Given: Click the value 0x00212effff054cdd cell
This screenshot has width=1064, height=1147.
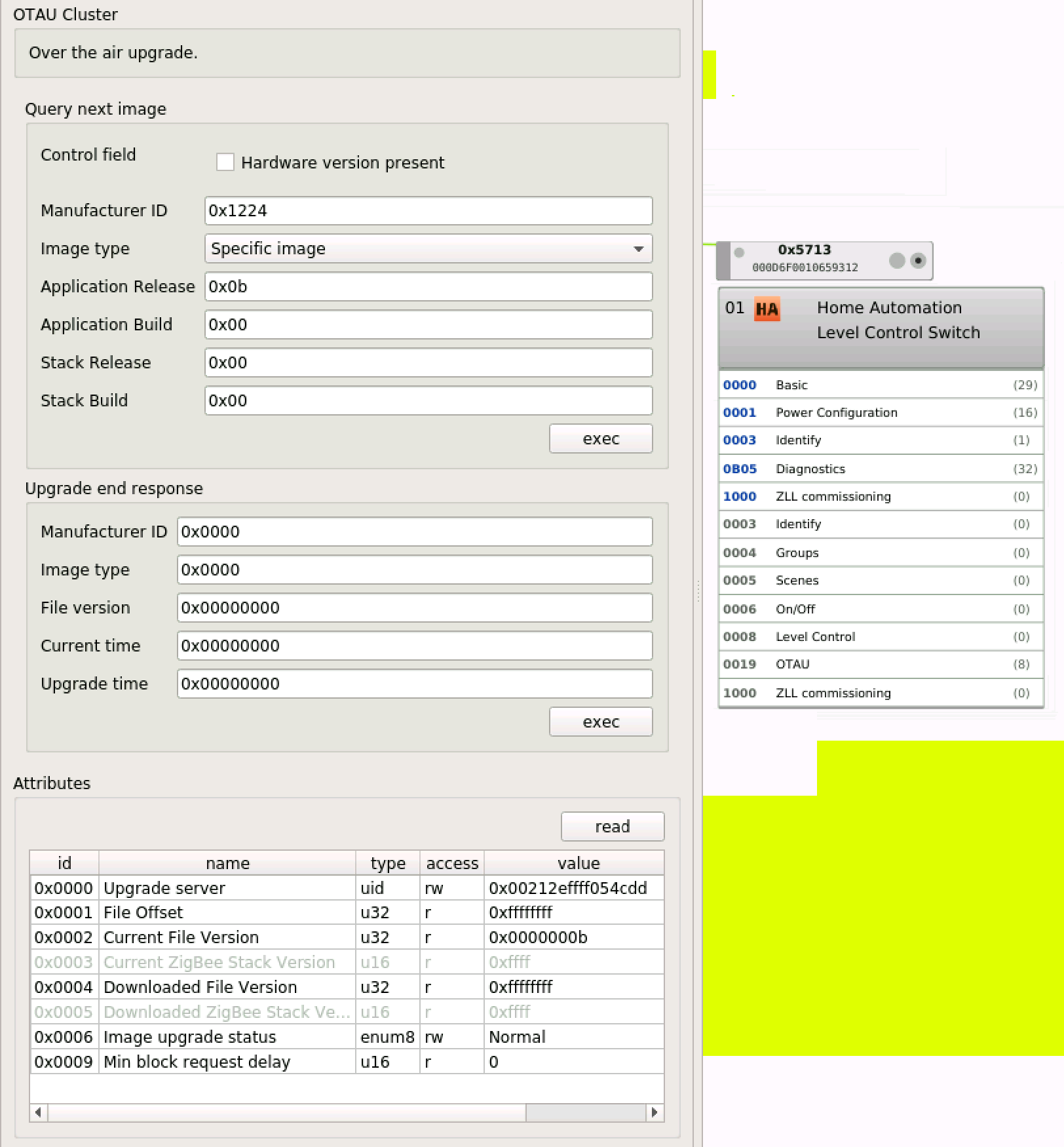Looking at the screenshot, I should (574, 888).
